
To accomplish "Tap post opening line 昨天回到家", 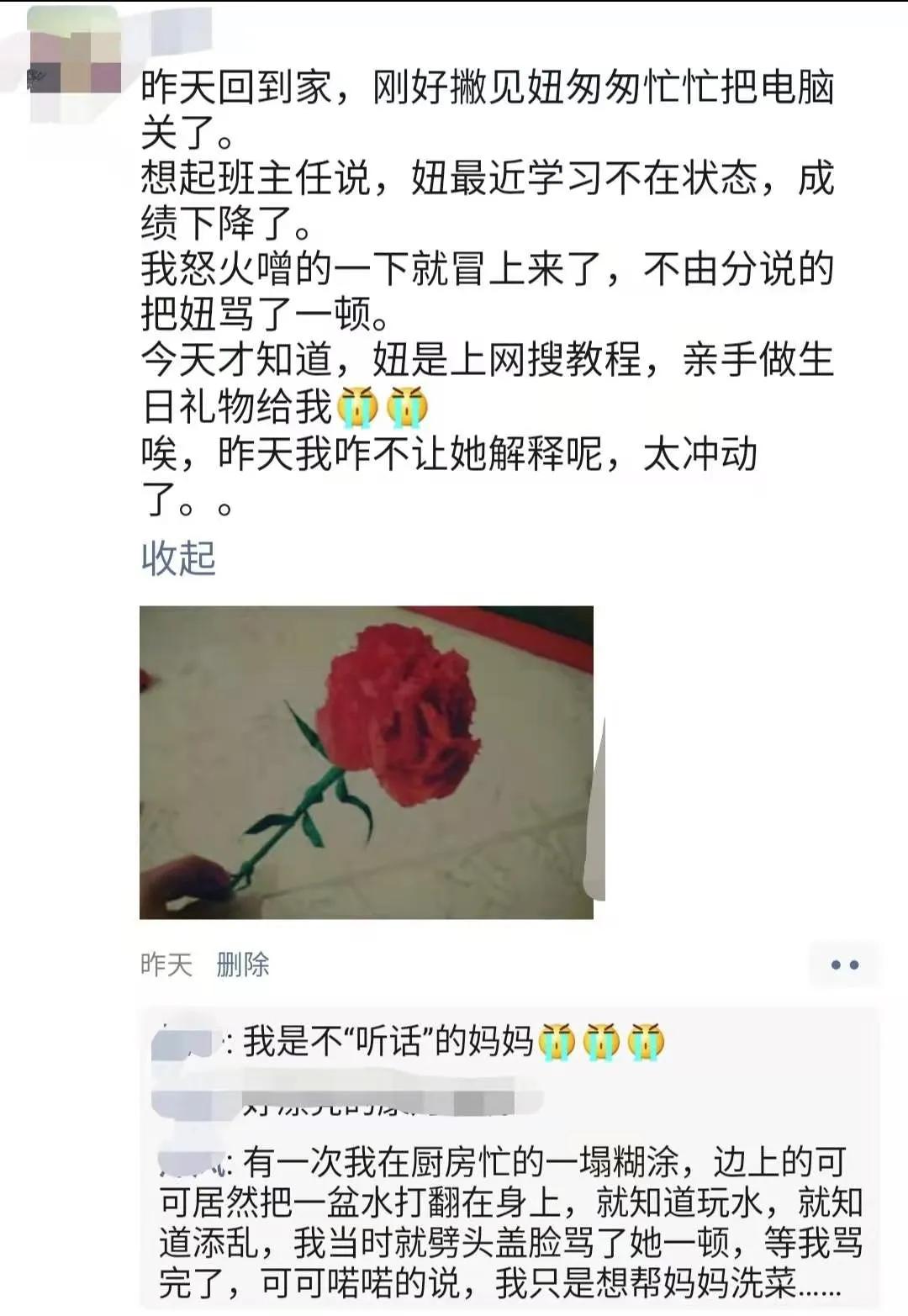I will click(488, 87).
